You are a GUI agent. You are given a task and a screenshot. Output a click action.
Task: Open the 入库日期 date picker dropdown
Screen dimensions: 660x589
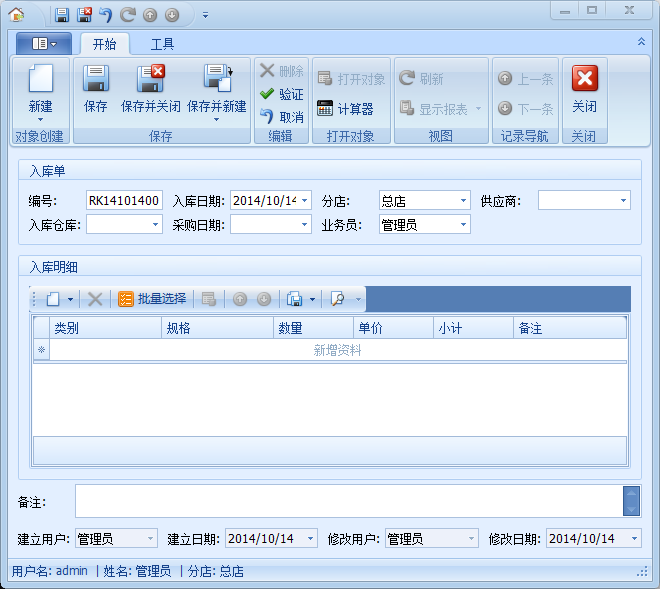coord(304,201)
